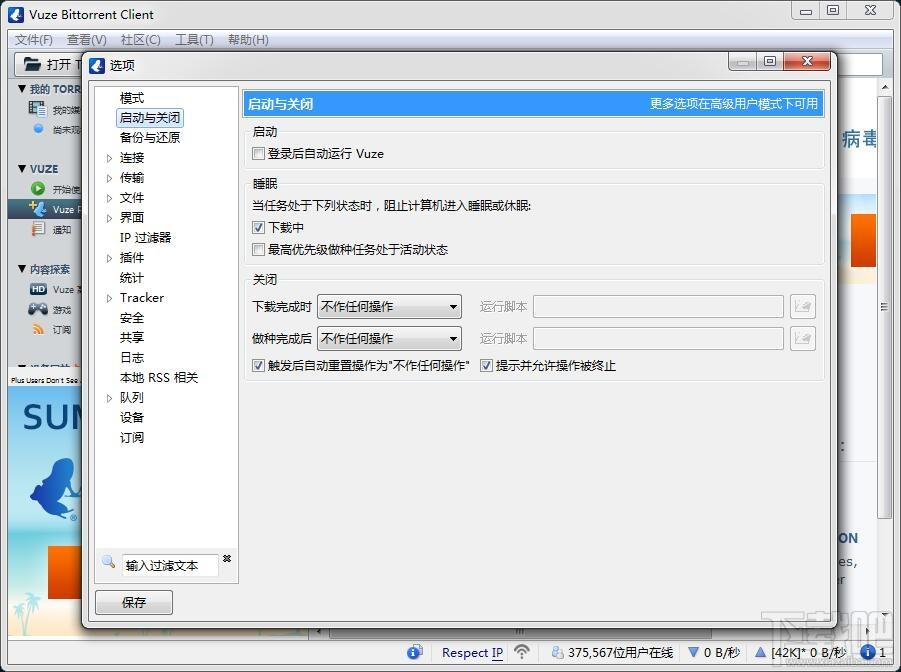Screen dimensions: 901x672
Task: Open the 工具(T) menu
Action: [194, 40]
